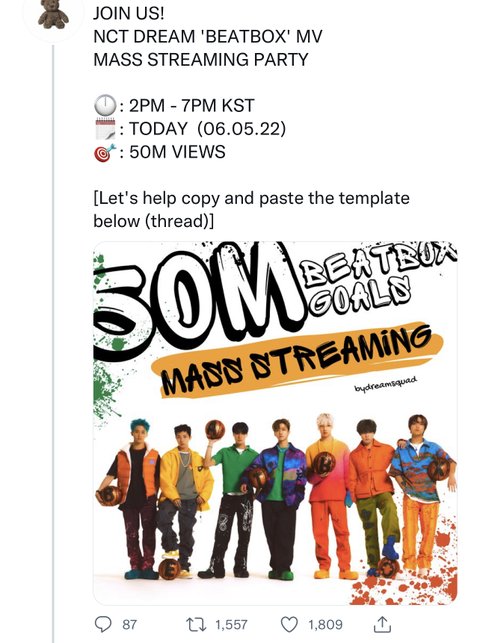Open the share upload arrow icon
The height and width of the screenshot is (643, 480).
coord(382,624)
